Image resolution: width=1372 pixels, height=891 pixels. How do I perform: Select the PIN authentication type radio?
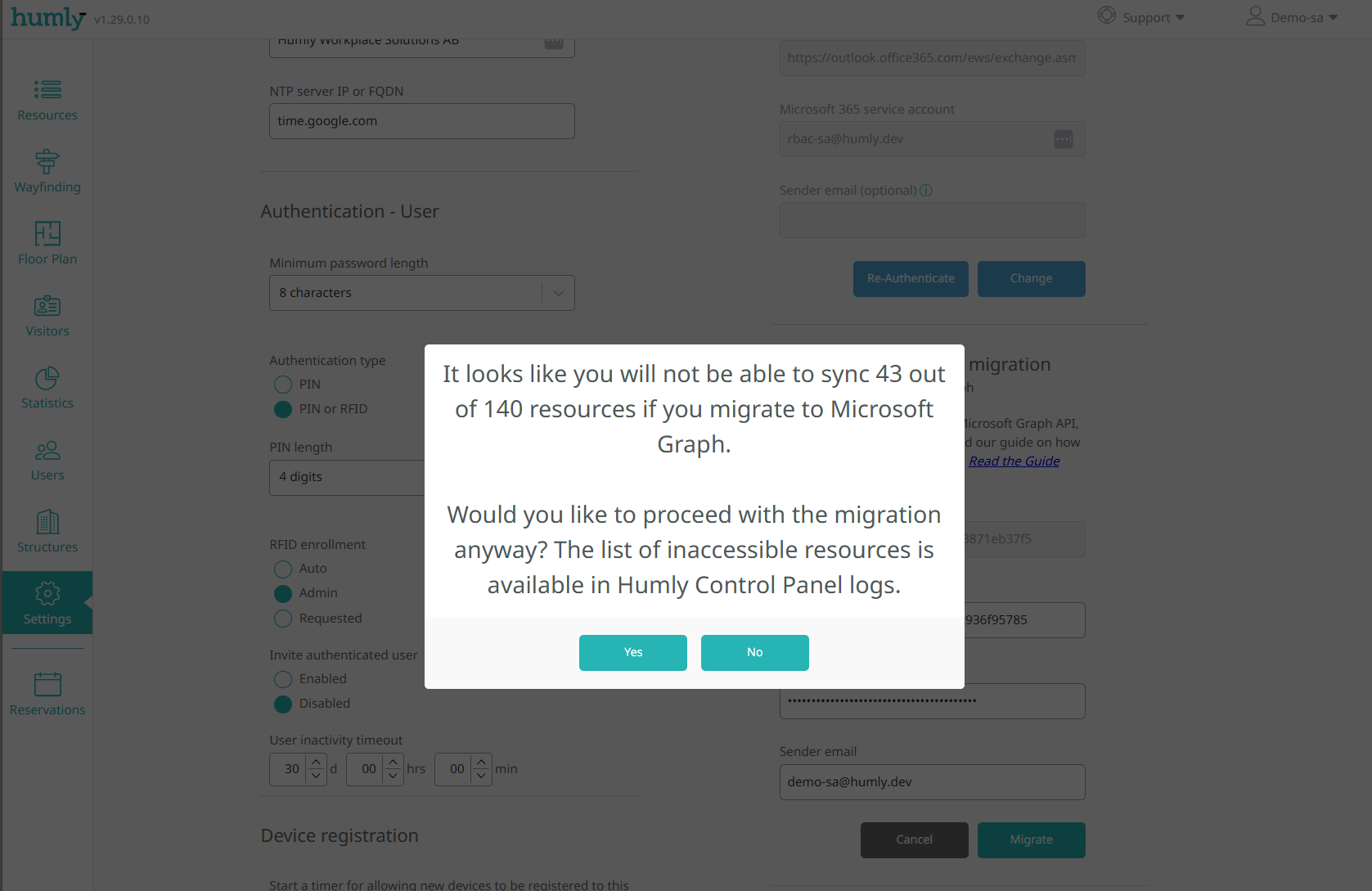(x=283, y=385)
